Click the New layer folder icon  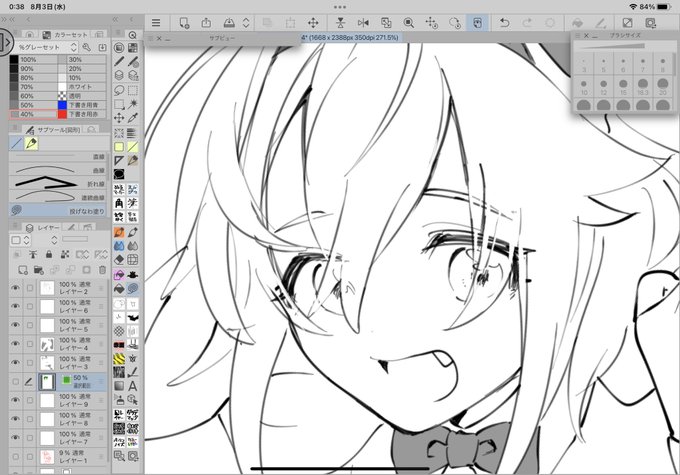39,270
